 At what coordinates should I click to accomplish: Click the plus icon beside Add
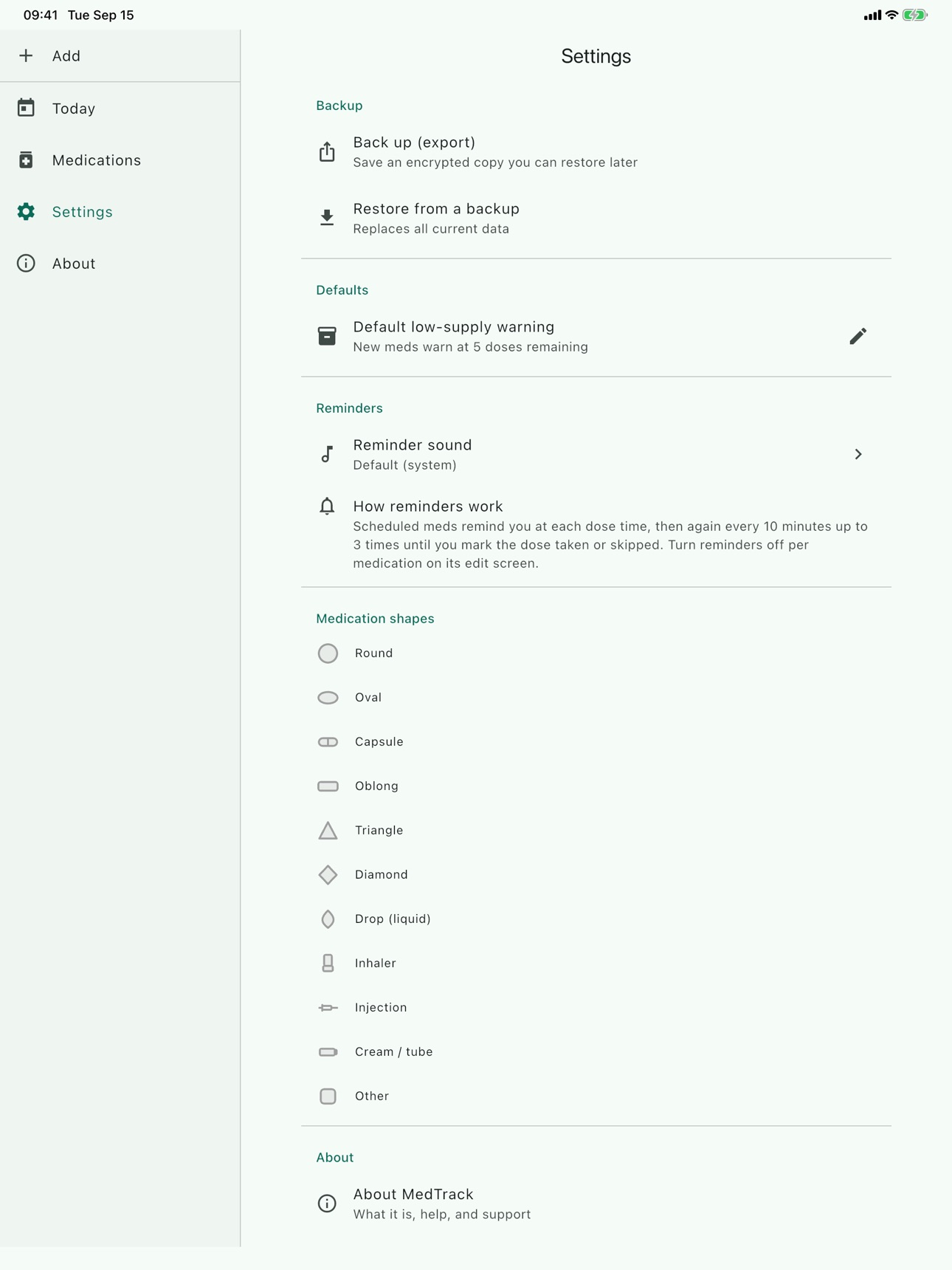coord(26,55)
